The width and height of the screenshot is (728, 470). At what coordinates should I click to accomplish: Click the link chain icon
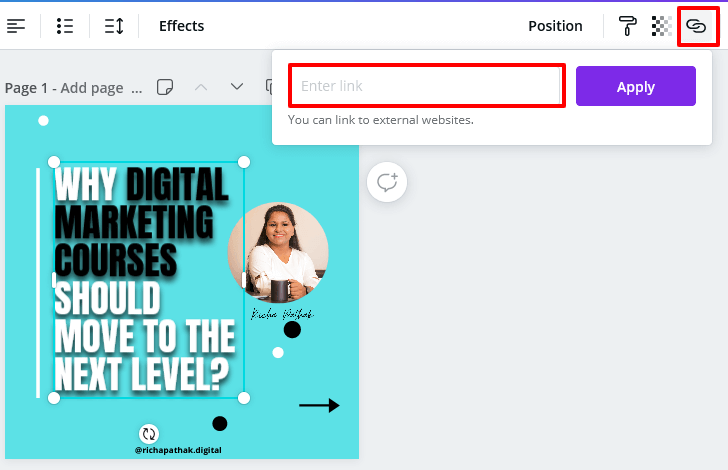[696, 26]
